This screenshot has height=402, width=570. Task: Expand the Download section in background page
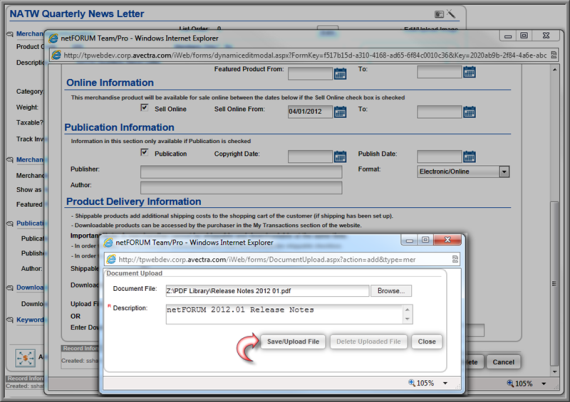click(10, 288)
